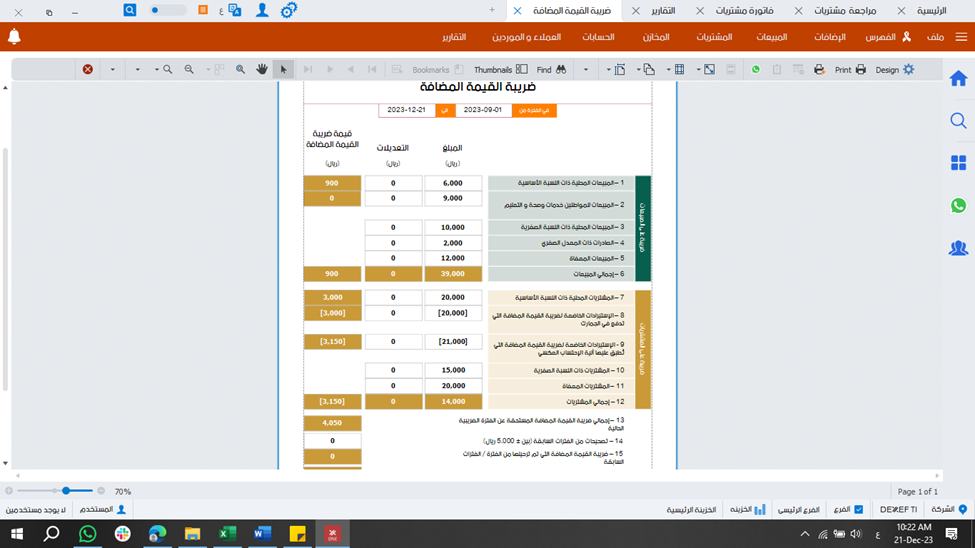Toggle the hamburger menu icon
975x548 pixels.
(x=961, y=37)
